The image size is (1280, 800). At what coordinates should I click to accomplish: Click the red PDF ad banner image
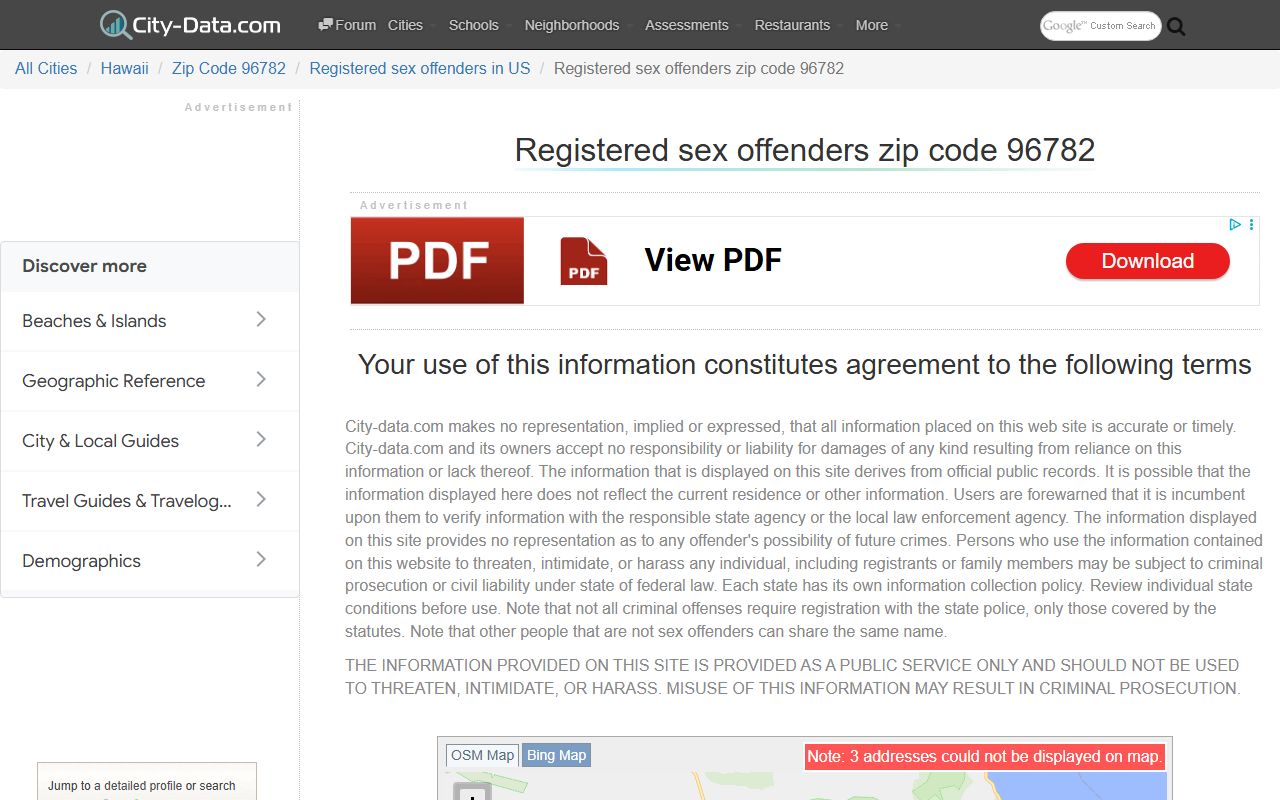point(437,260)
